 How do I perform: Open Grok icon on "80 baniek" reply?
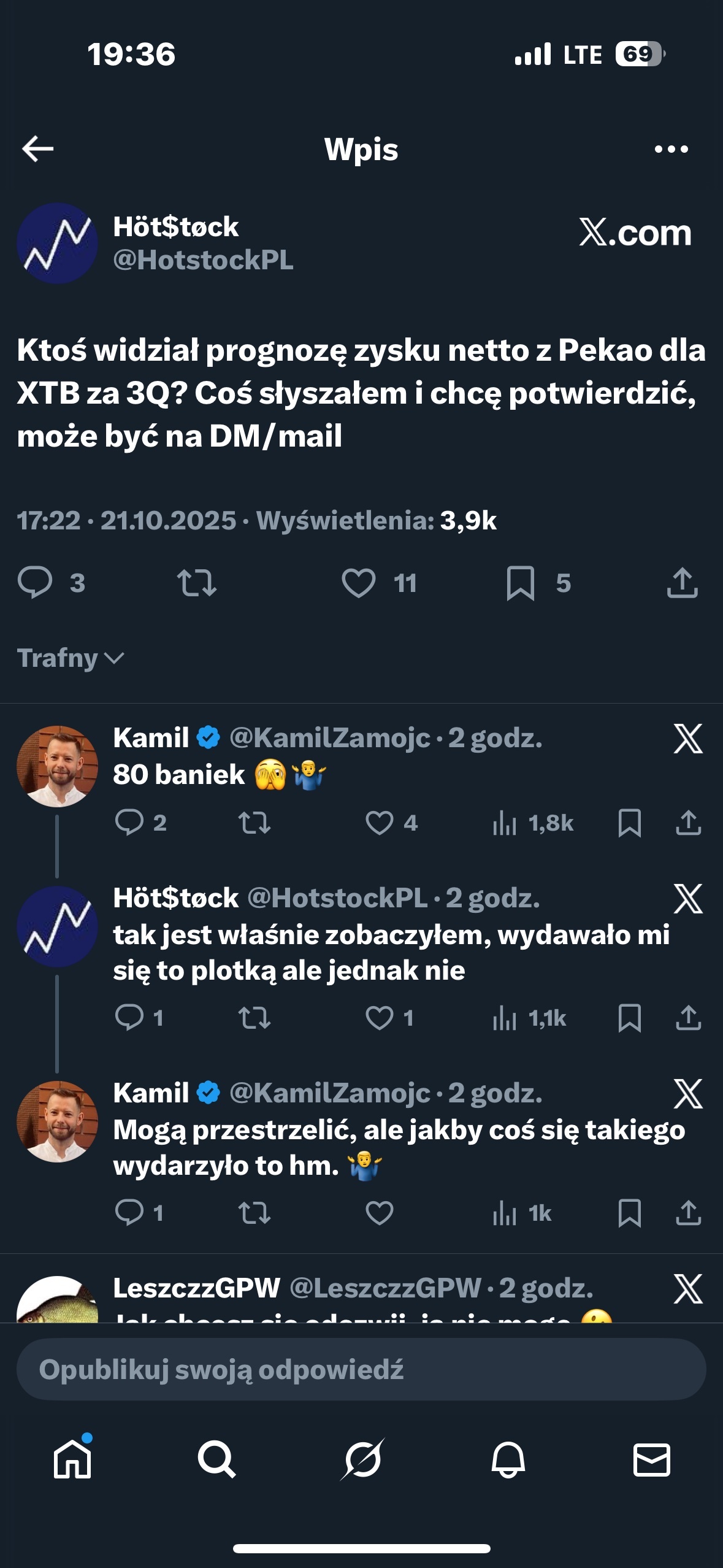pyautogui.click(x=688, y=739)
